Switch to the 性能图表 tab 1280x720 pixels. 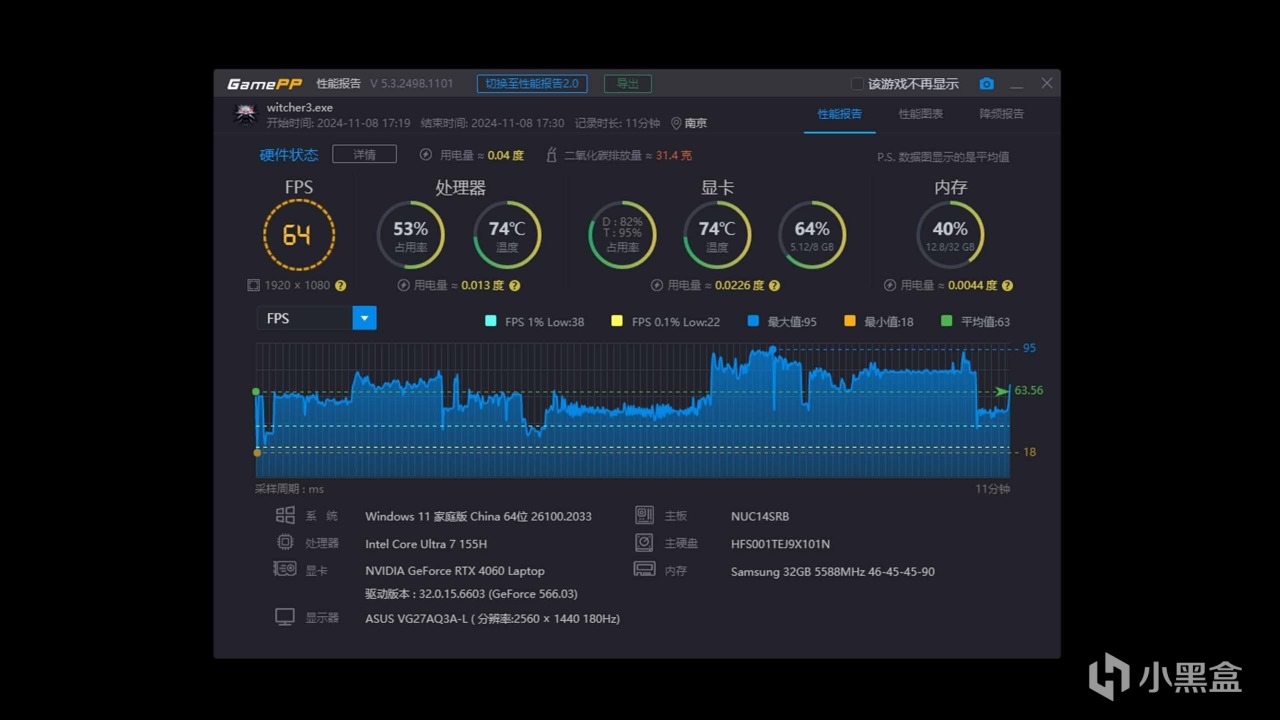[920, 114]
